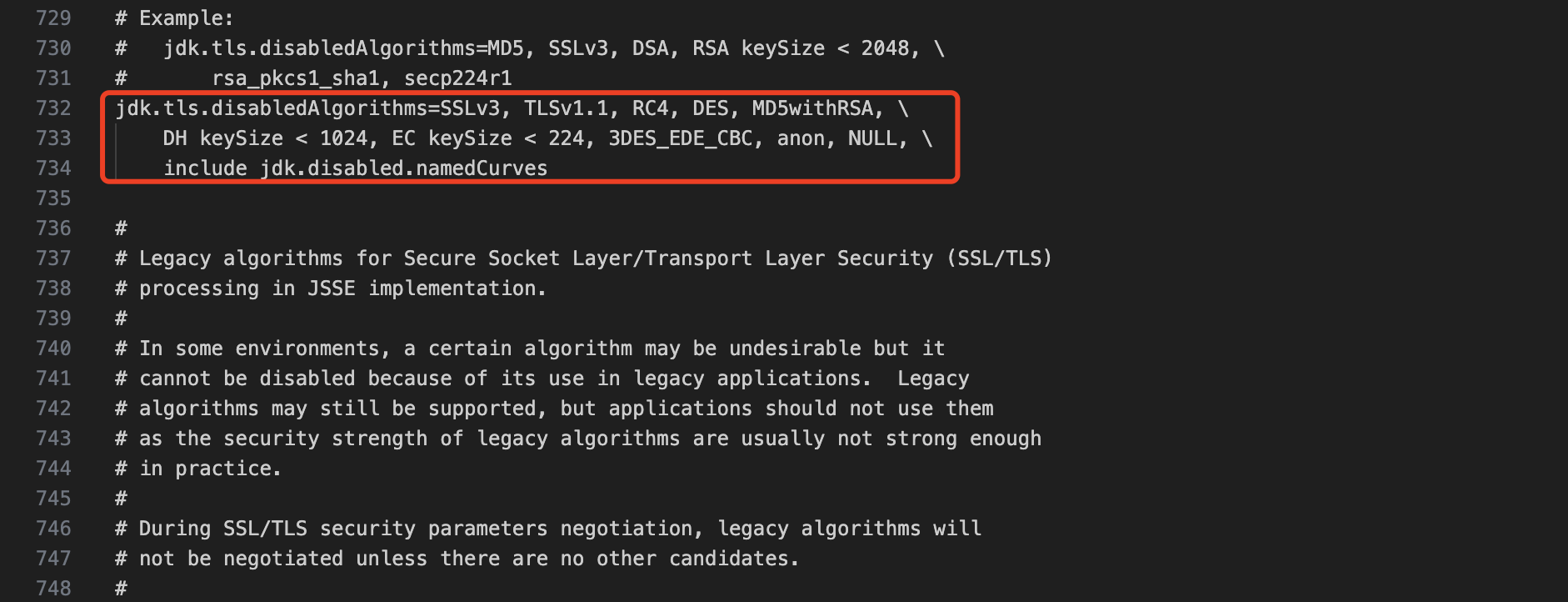Image resolution: width=1568 pixels, height=602 pixels.
Task: Click secp224r1 in the example comment
Action: pyautogui.click(x=457, y=78)
